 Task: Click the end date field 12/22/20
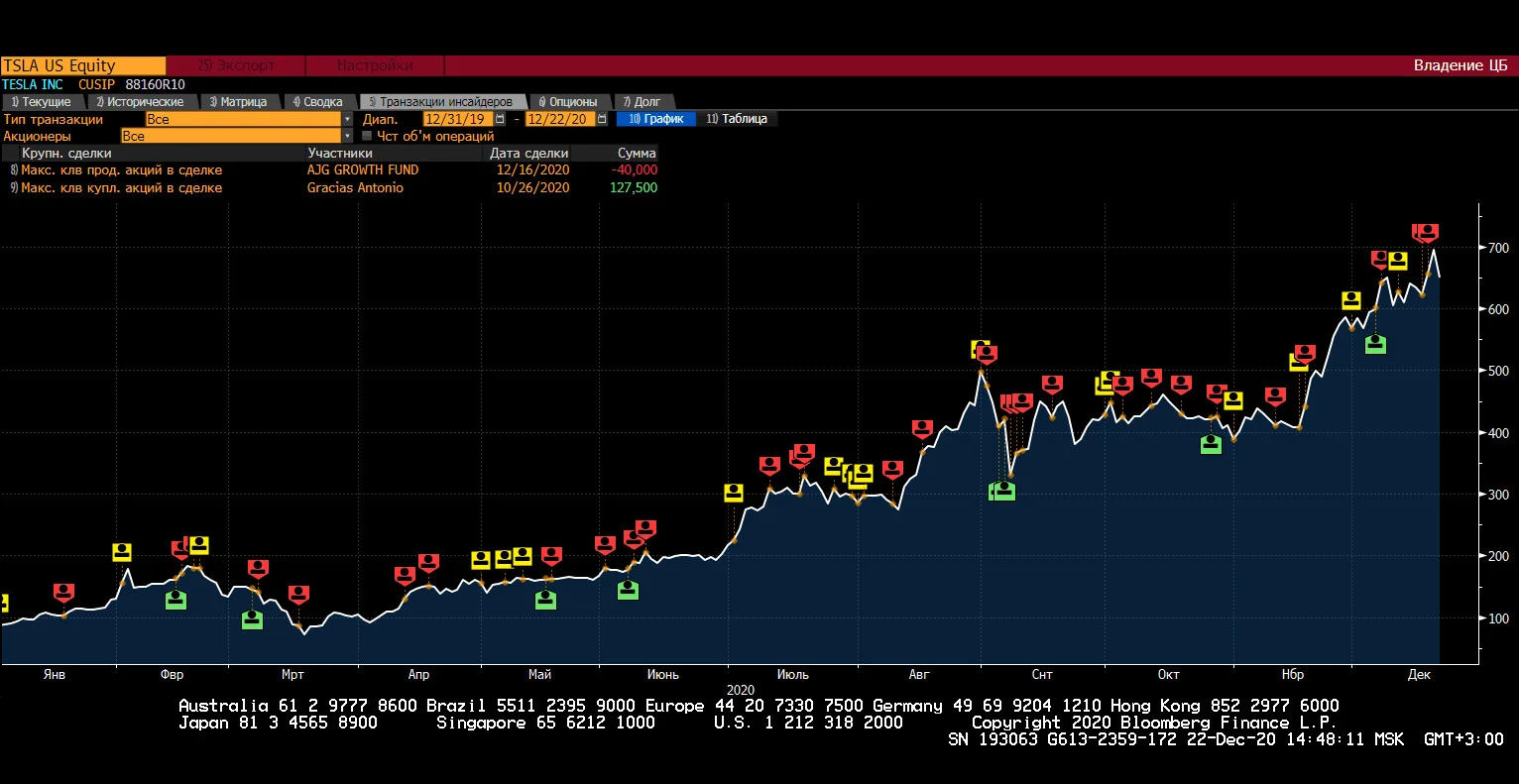point(560,119)
